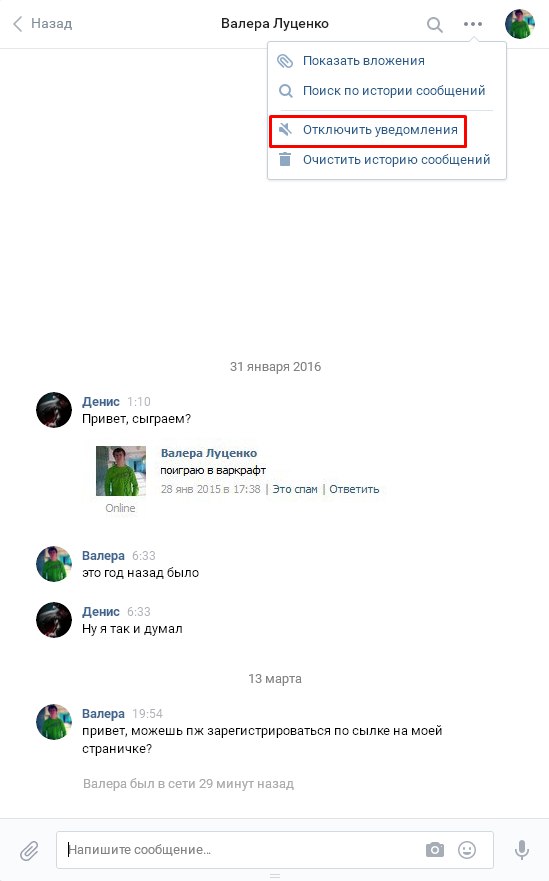
Task: Choose Очистить историю сообщений
Action: 397,160
